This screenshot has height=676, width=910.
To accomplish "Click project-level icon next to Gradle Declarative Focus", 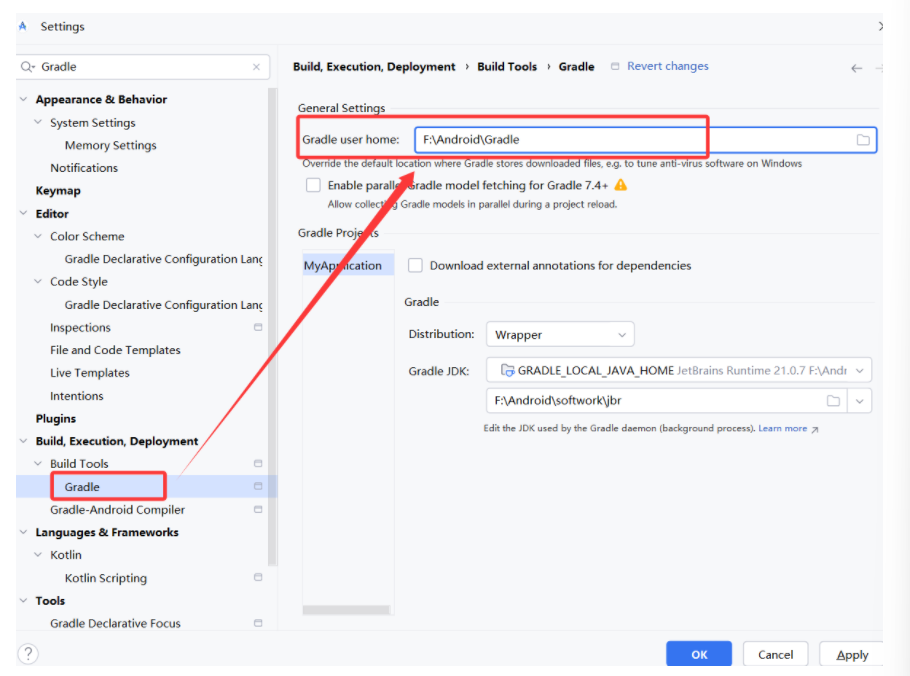I will [x=258, y=623].
